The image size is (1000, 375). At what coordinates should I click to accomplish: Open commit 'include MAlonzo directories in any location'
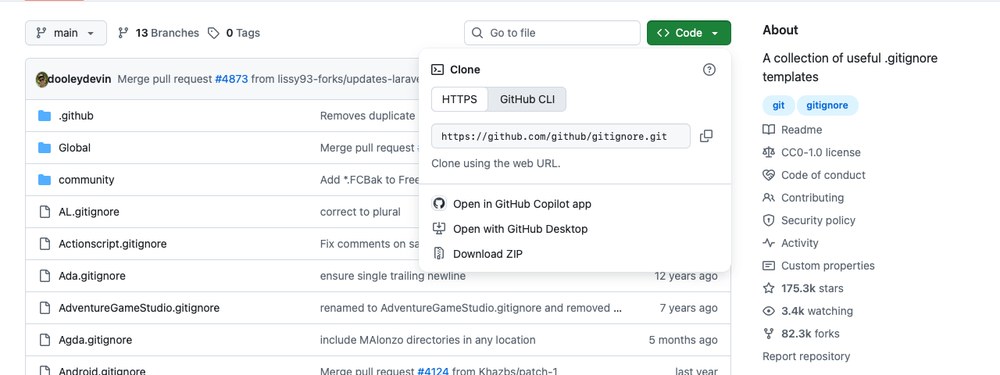pyautogui.click(x=428, y=340)
